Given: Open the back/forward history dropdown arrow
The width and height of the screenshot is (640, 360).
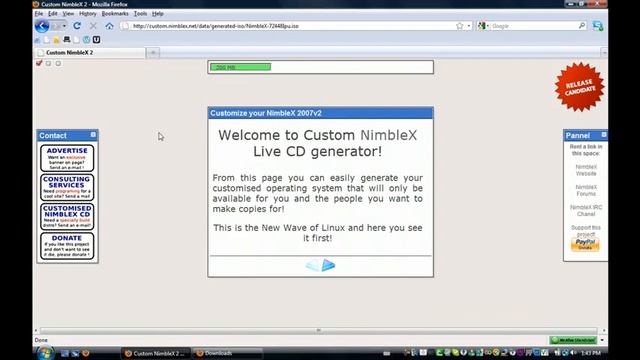Looking at the screenshot, I should (64, 26).
